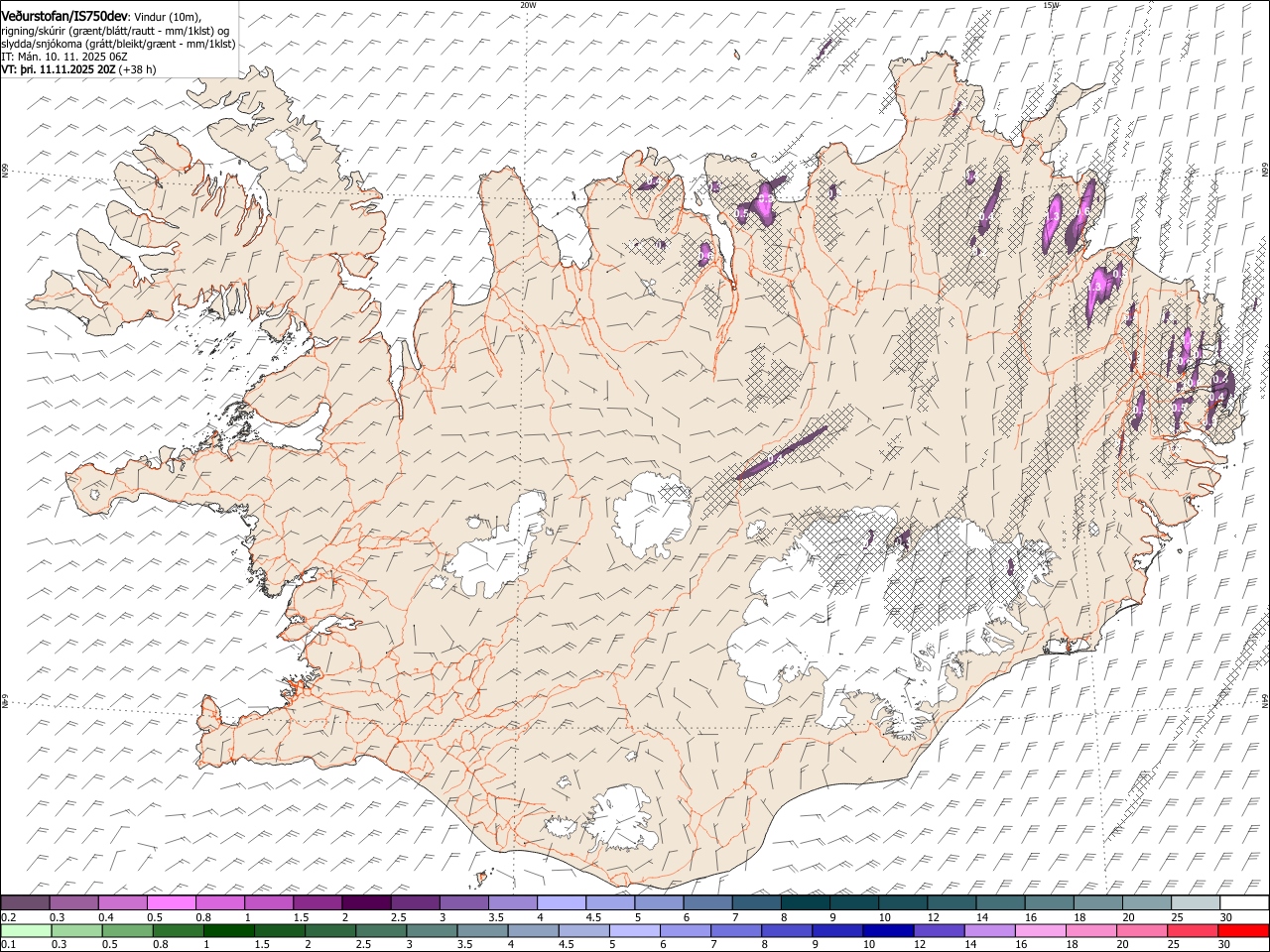
Task: Click the dark teal swatch labeled 8 in upper row
Action: [x=806, y=903]
